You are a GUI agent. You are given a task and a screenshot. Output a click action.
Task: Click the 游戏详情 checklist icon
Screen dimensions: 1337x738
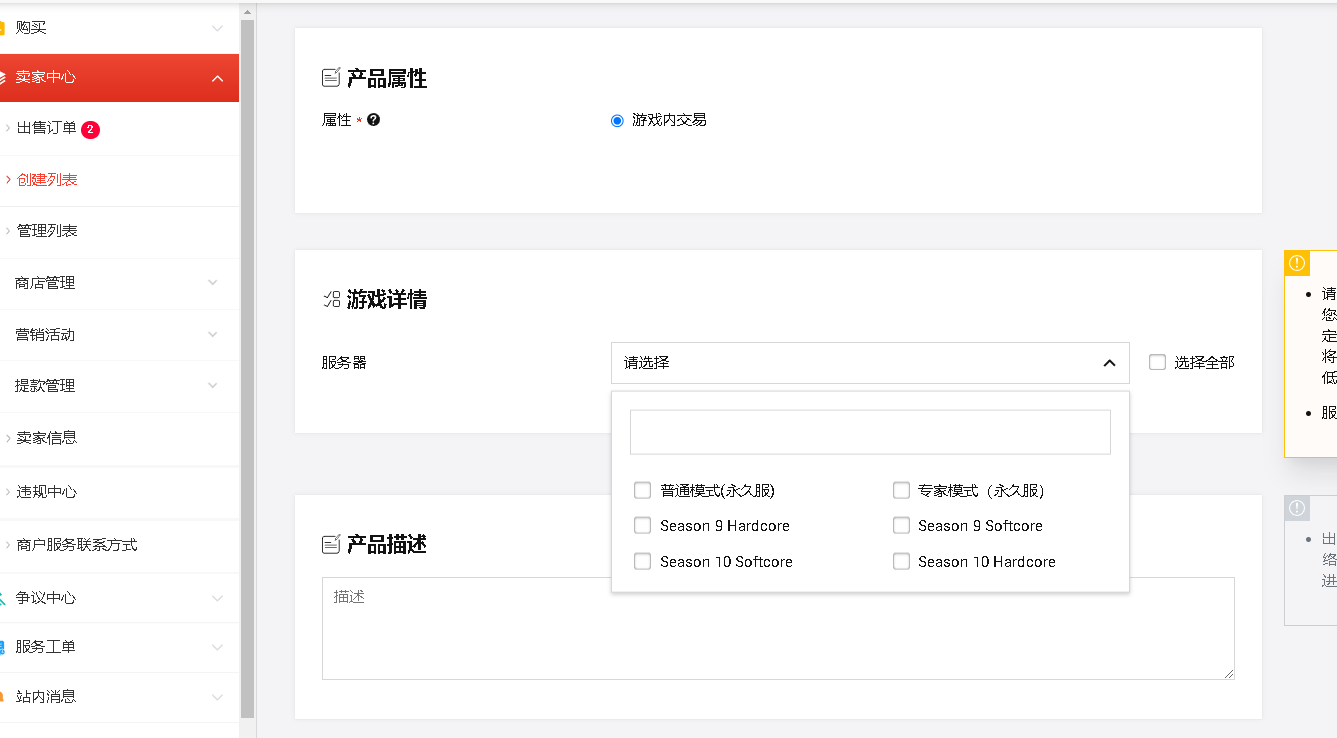click(x=331, y=299)
